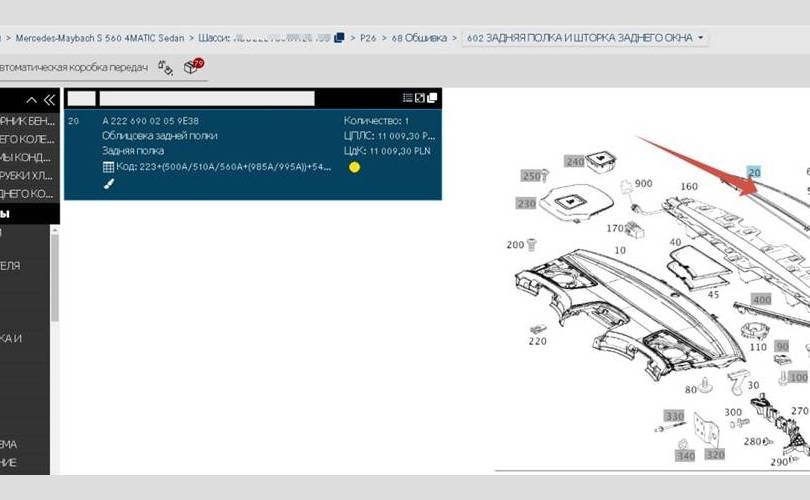Select the Автоматическая коробка передач tab
Screen dimensions: 810x500
point(74,67)
